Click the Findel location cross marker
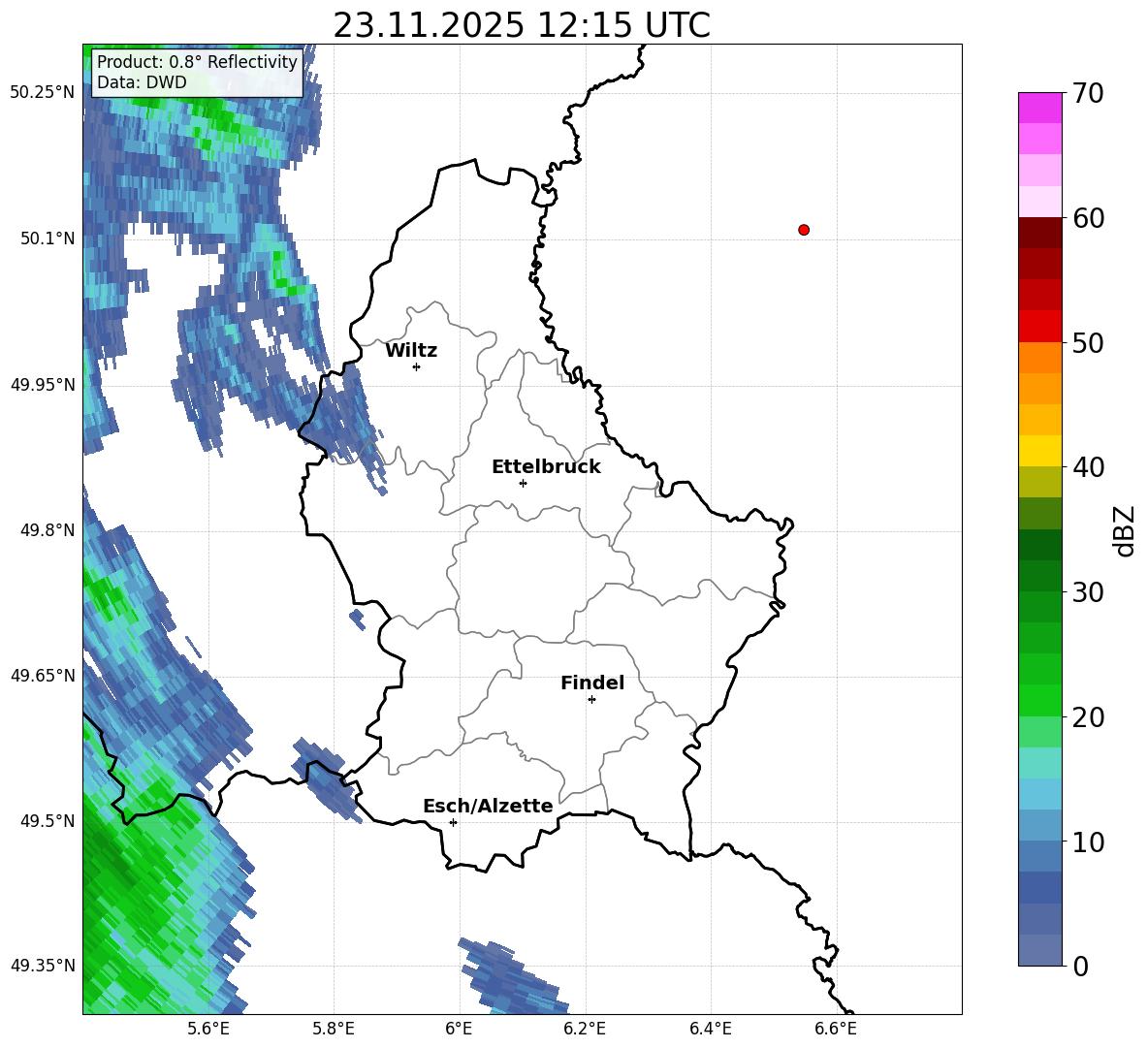The width and height of the screenshot is (1148, 1048). point(591,700)
